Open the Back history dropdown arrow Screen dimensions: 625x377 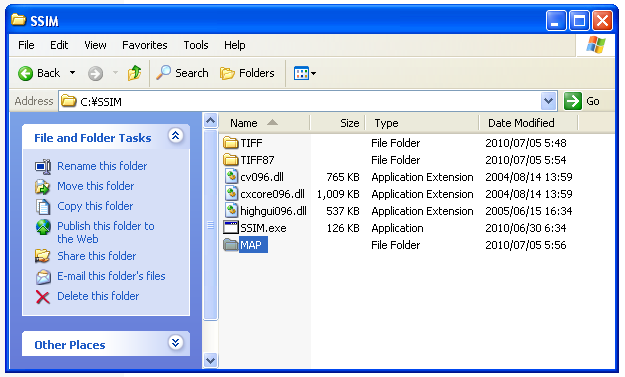point(72,73)
